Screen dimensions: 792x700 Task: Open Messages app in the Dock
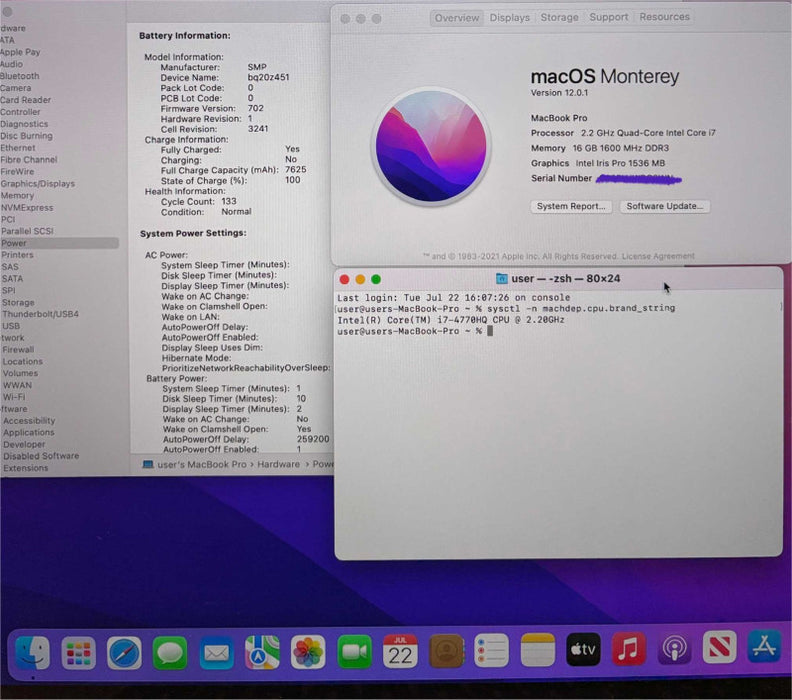coord(170,653)
